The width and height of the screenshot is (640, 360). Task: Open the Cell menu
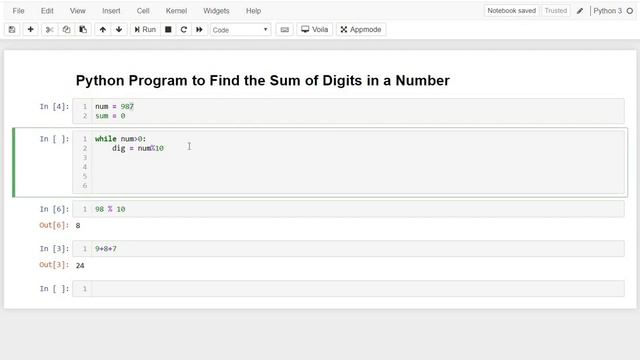[x=143, y=11]
